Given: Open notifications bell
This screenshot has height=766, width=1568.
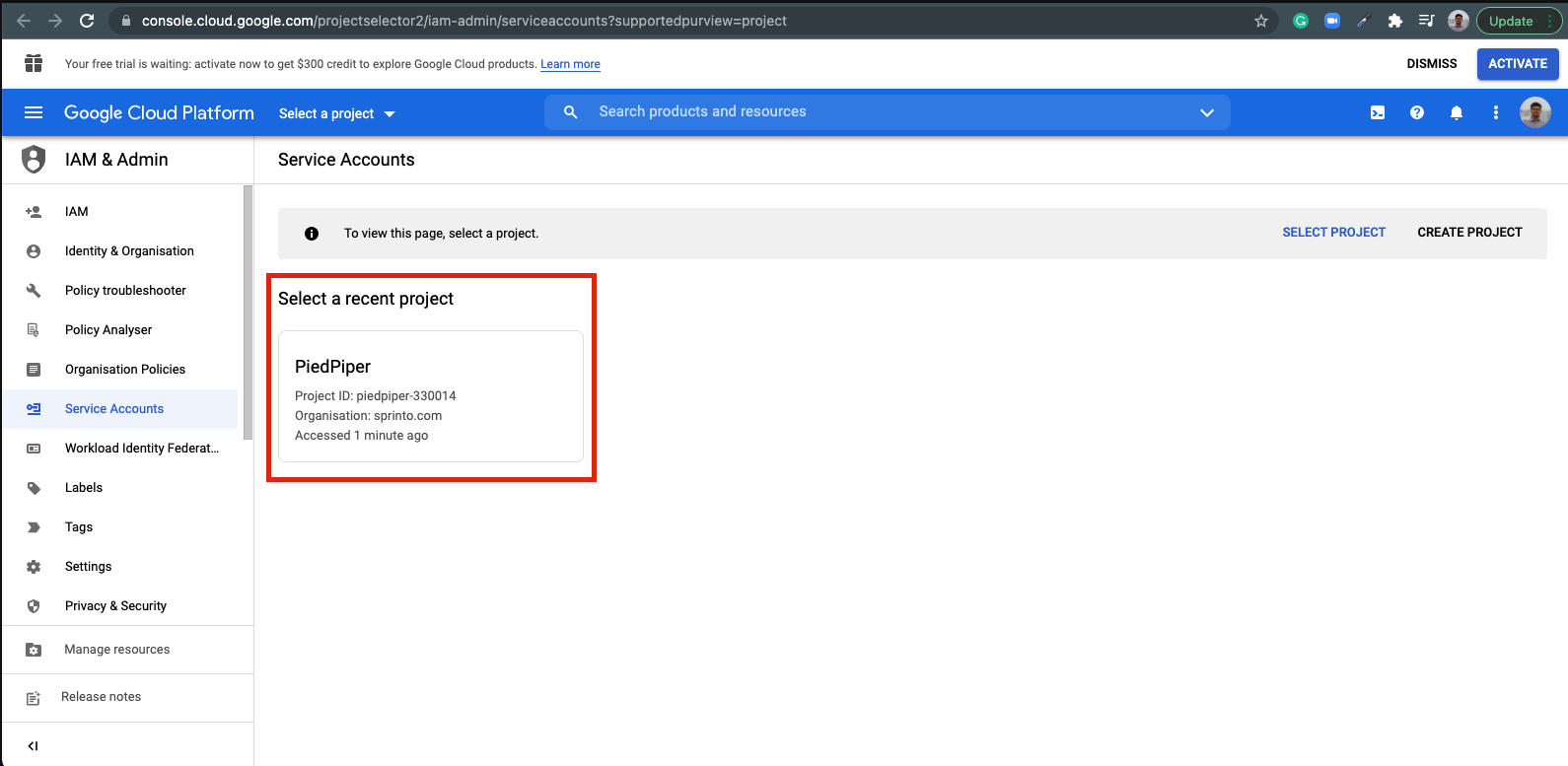Looking at the screenshot, I should (x=1457, y=112).
